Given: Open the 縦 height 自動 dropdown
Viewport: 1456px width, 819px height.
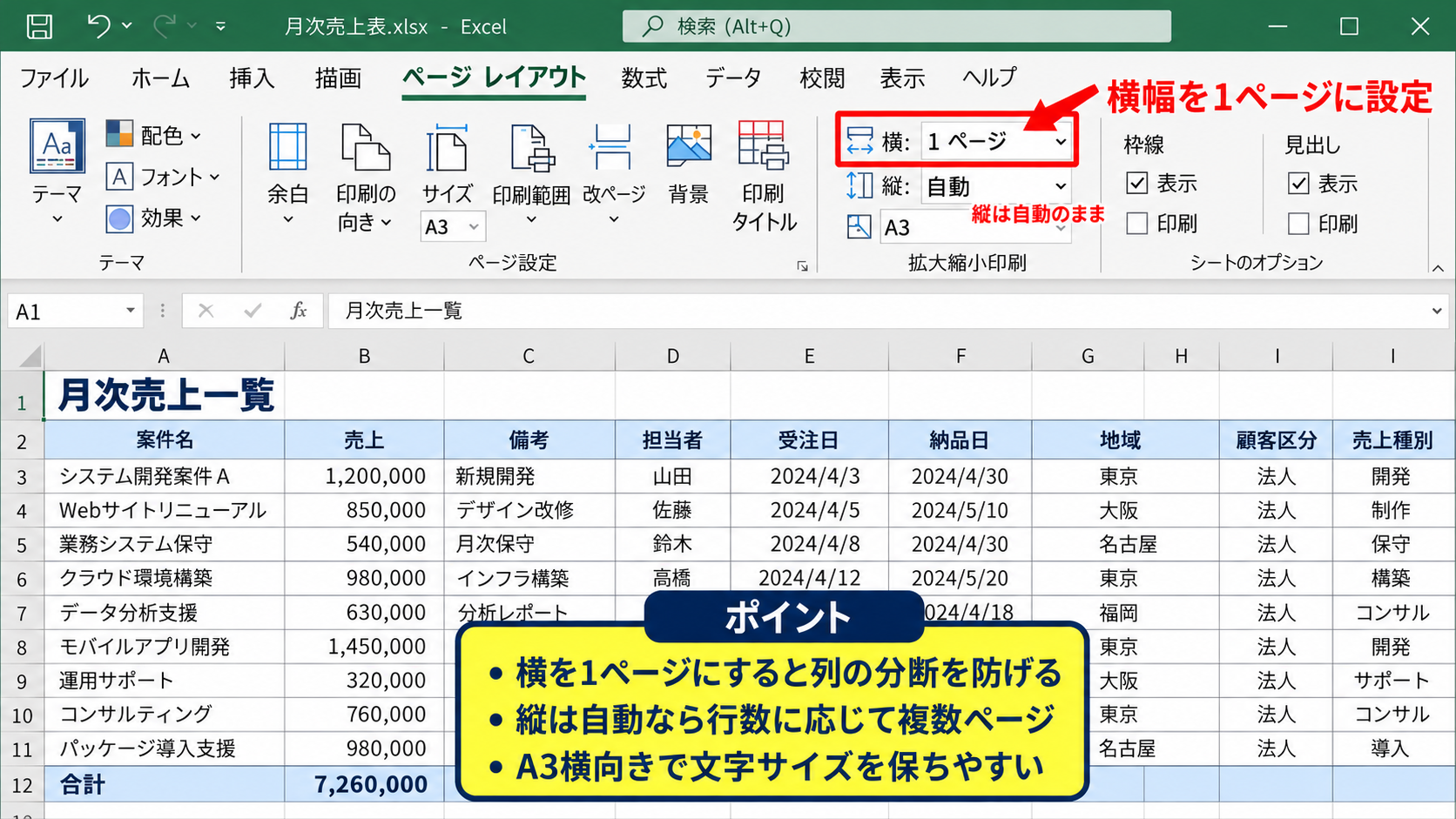Looking at the screenshot, I should coord(996,186).
